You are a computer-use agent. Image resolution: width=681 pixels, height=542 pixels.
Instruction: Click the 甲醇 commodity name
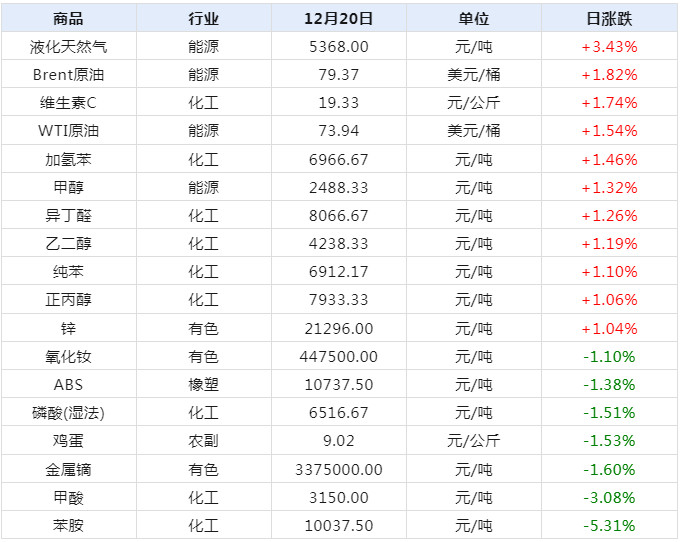coord(69,187)
